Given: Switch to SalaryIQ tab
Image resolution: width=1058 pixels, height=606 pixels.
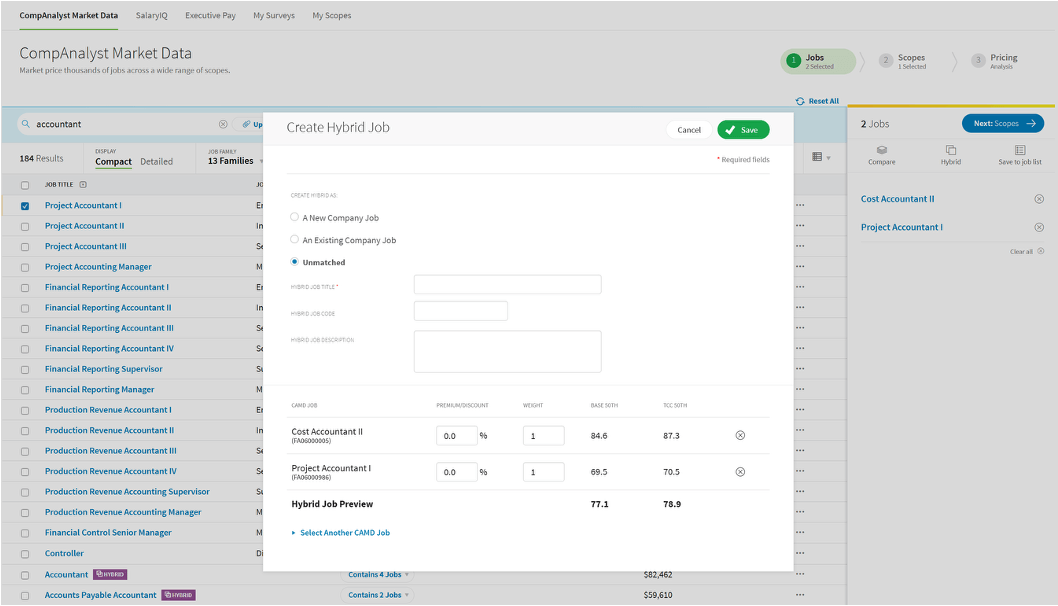Looking at the screenshot, I should 151,15.
